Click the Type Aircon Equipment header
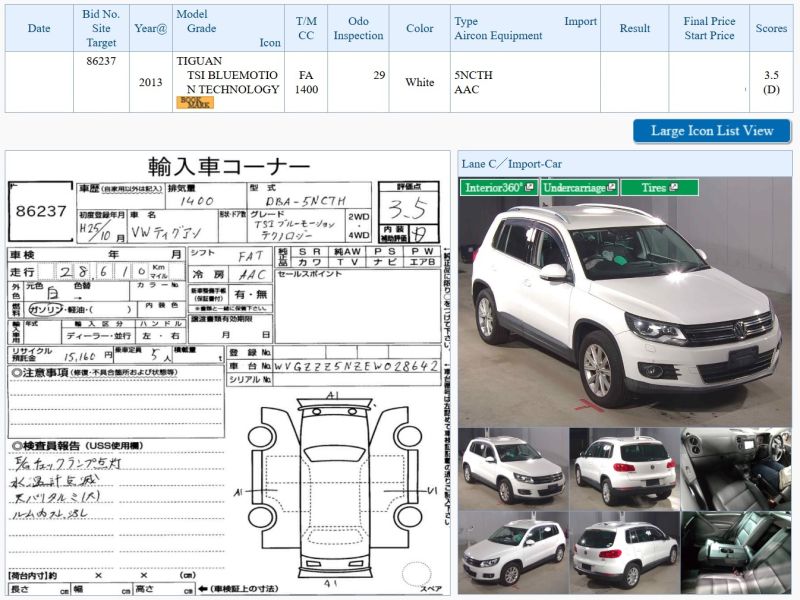The image size is (800, 600). coord(498,28)
